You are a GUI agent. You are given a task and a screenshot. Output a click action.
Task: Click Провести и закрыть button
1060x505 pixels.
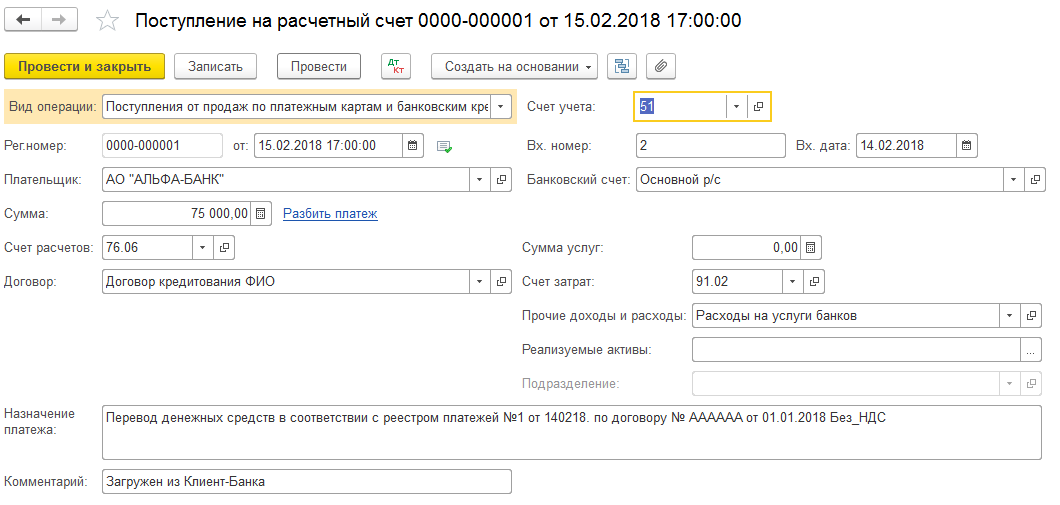84,66
